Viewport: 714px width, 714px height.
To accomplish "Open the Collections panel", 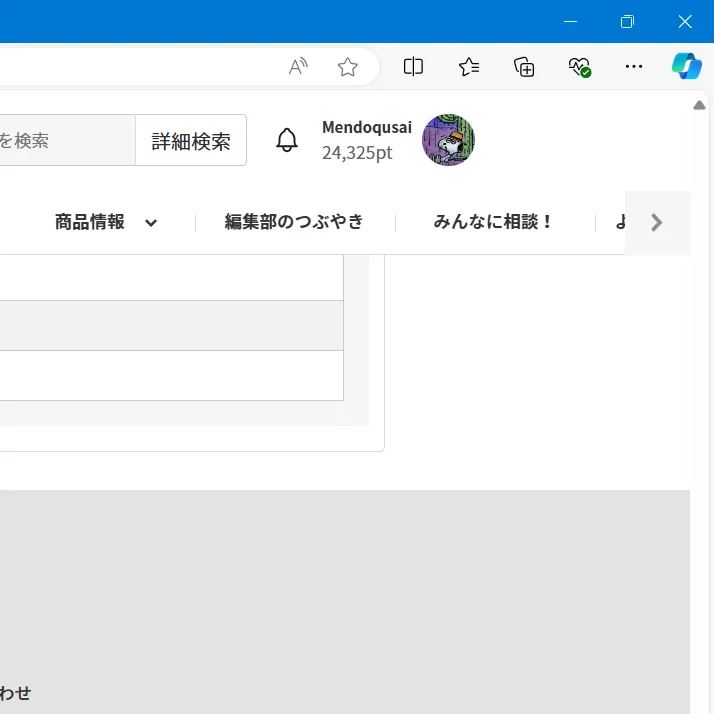I will coord(524,67).
